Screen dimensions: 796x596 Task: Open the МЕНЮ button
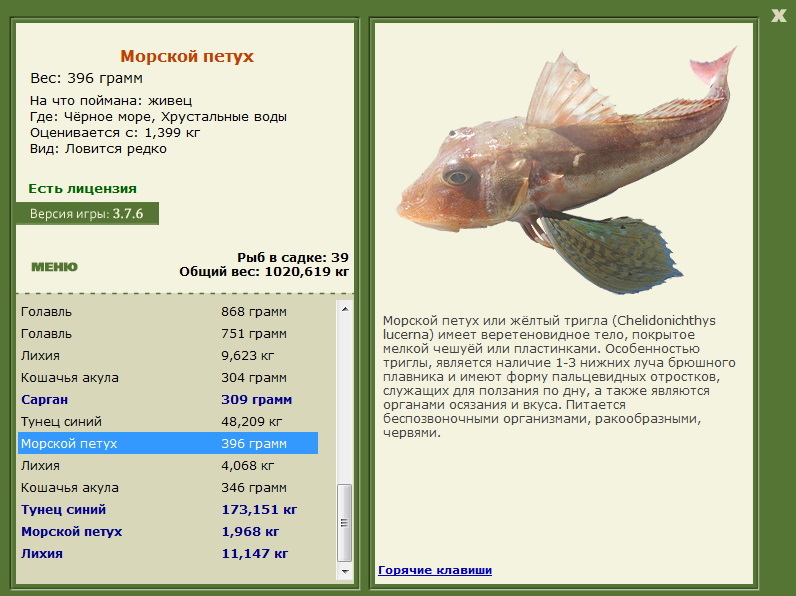[54, 267]
